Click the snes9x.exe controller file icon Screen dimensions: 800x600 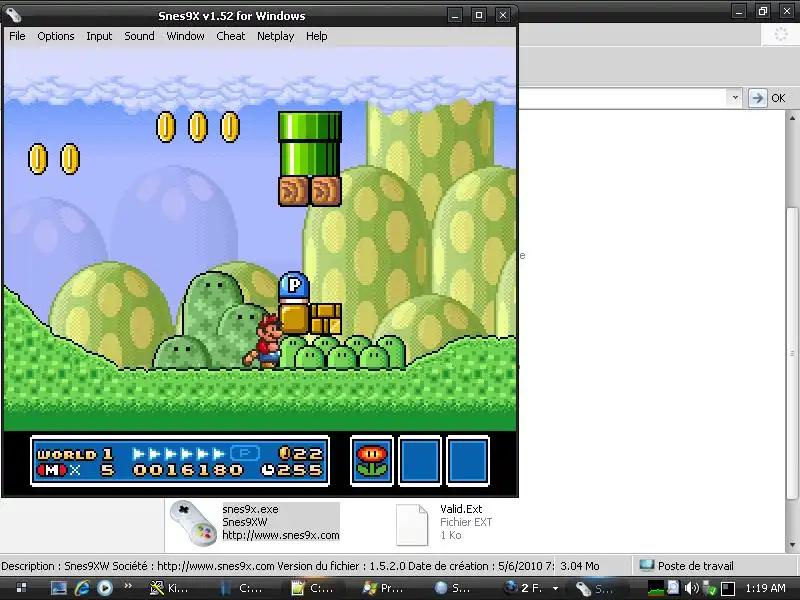[x=193, y=523]
